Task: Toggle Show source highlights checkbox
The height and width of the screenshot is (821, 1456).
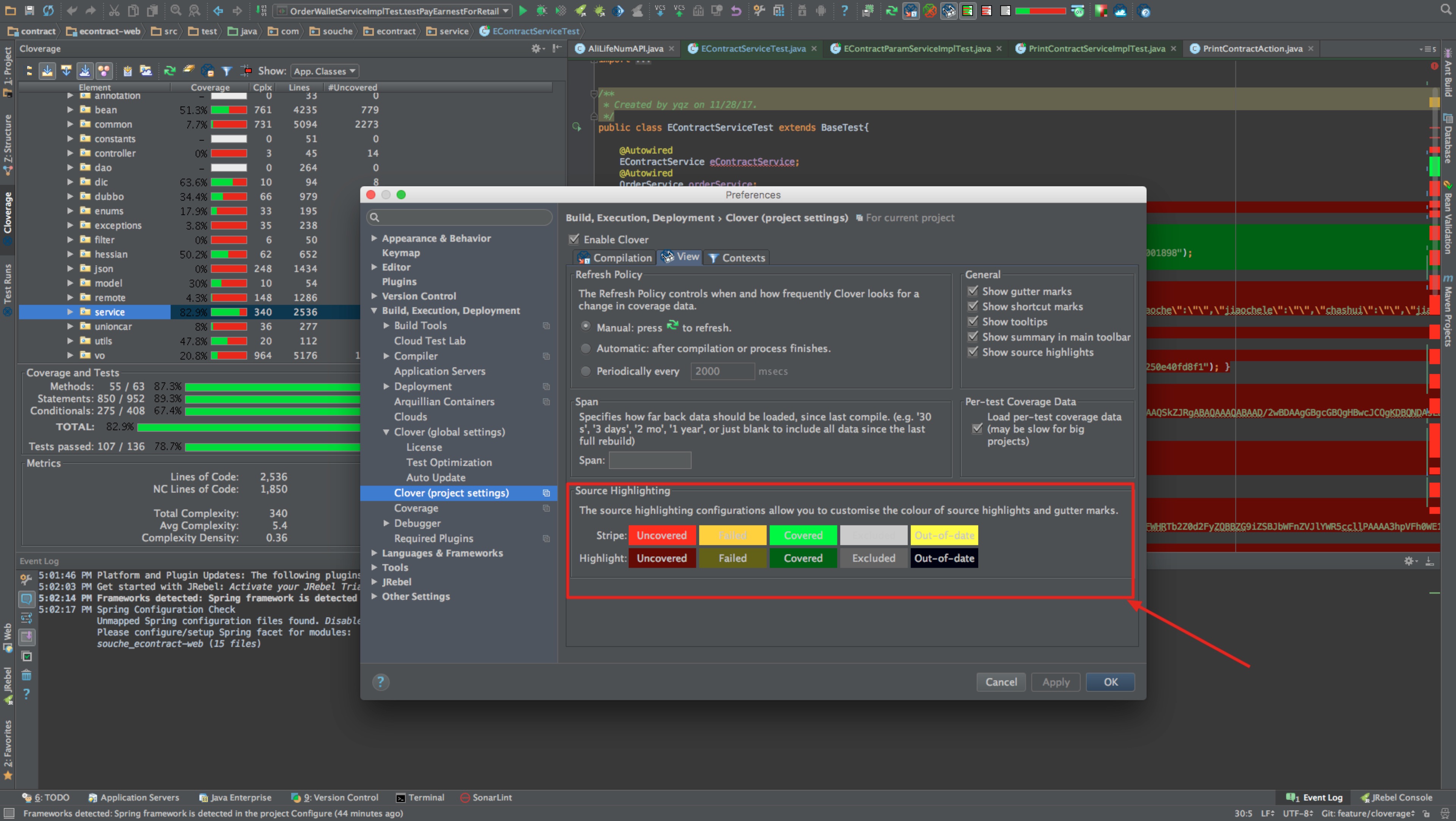Action: [973, 352]
